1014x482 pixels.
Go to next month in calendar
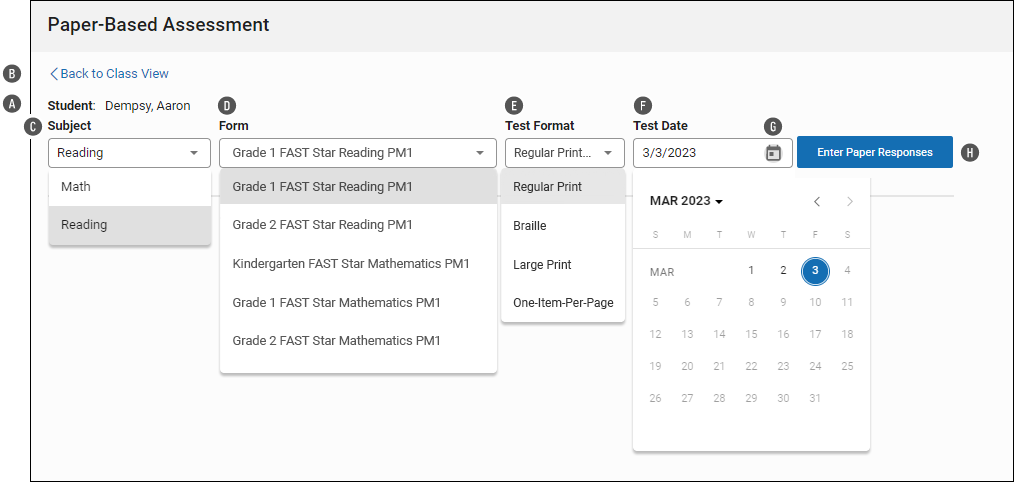pos(850,201)
